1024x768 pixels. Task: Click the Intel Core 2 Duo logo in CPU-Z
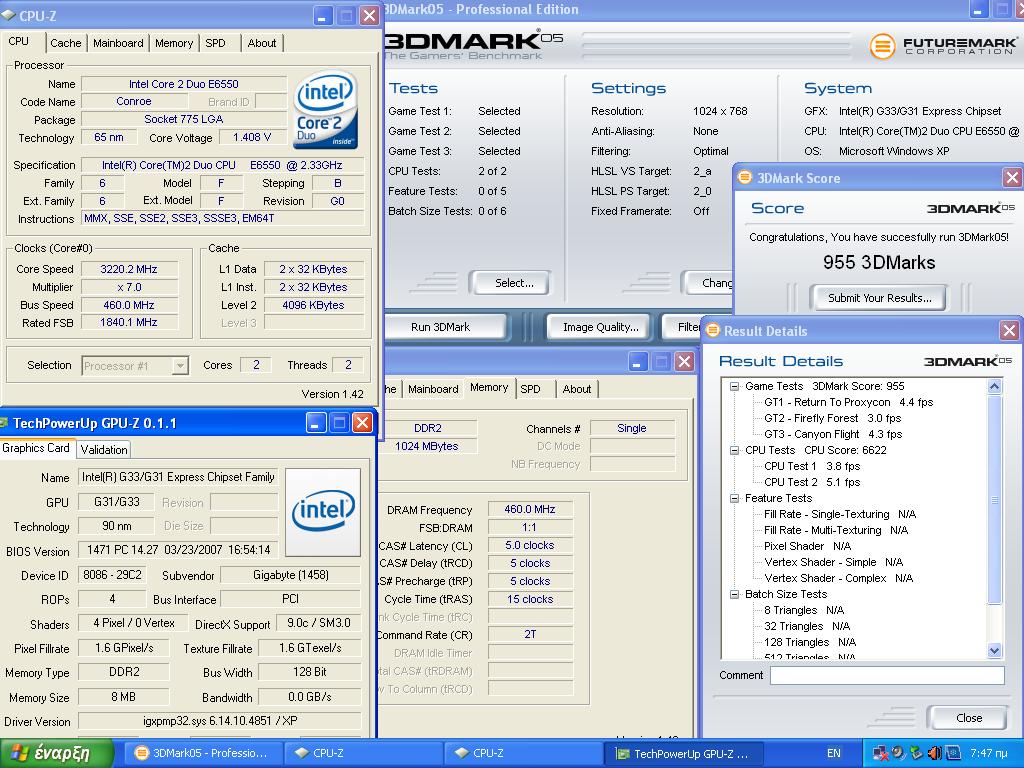(x=325, y=110)
